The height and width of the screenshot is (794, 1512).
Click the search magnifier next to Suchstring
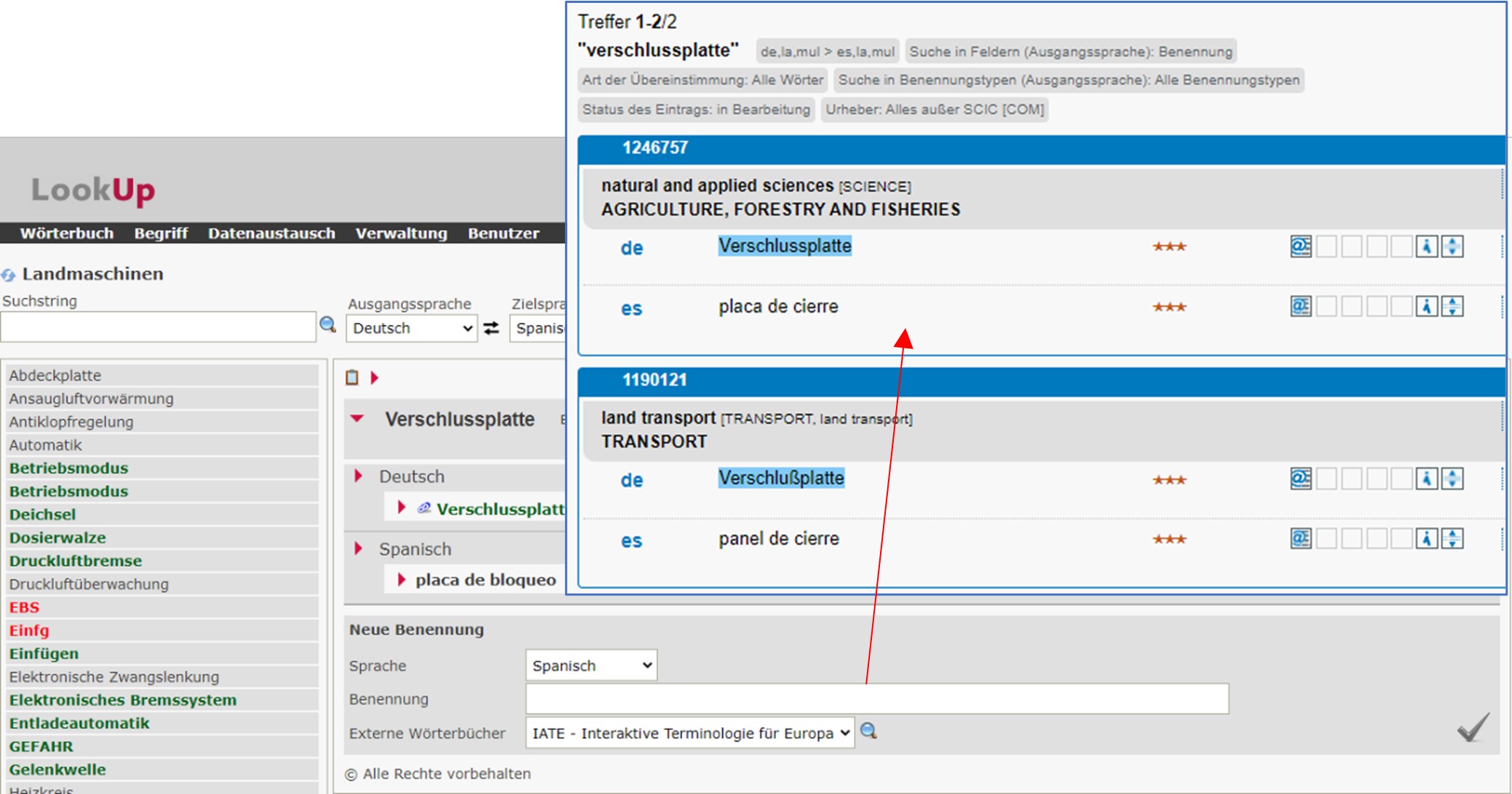point(328,324)
